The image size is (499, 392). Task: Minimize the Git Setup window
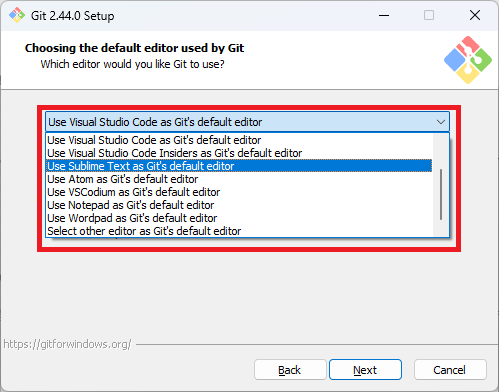[x=384, y=15]
